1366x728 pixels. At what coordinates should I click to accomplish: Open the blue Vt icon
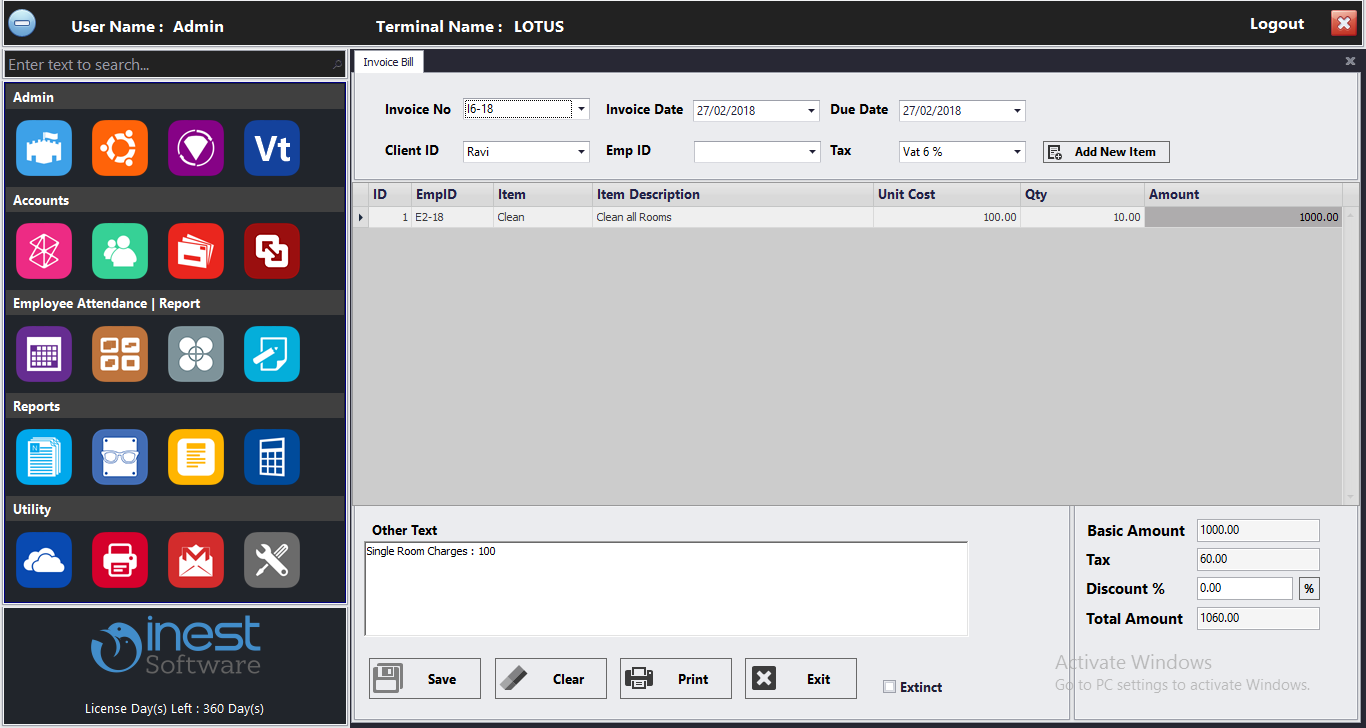pos(272,148)
